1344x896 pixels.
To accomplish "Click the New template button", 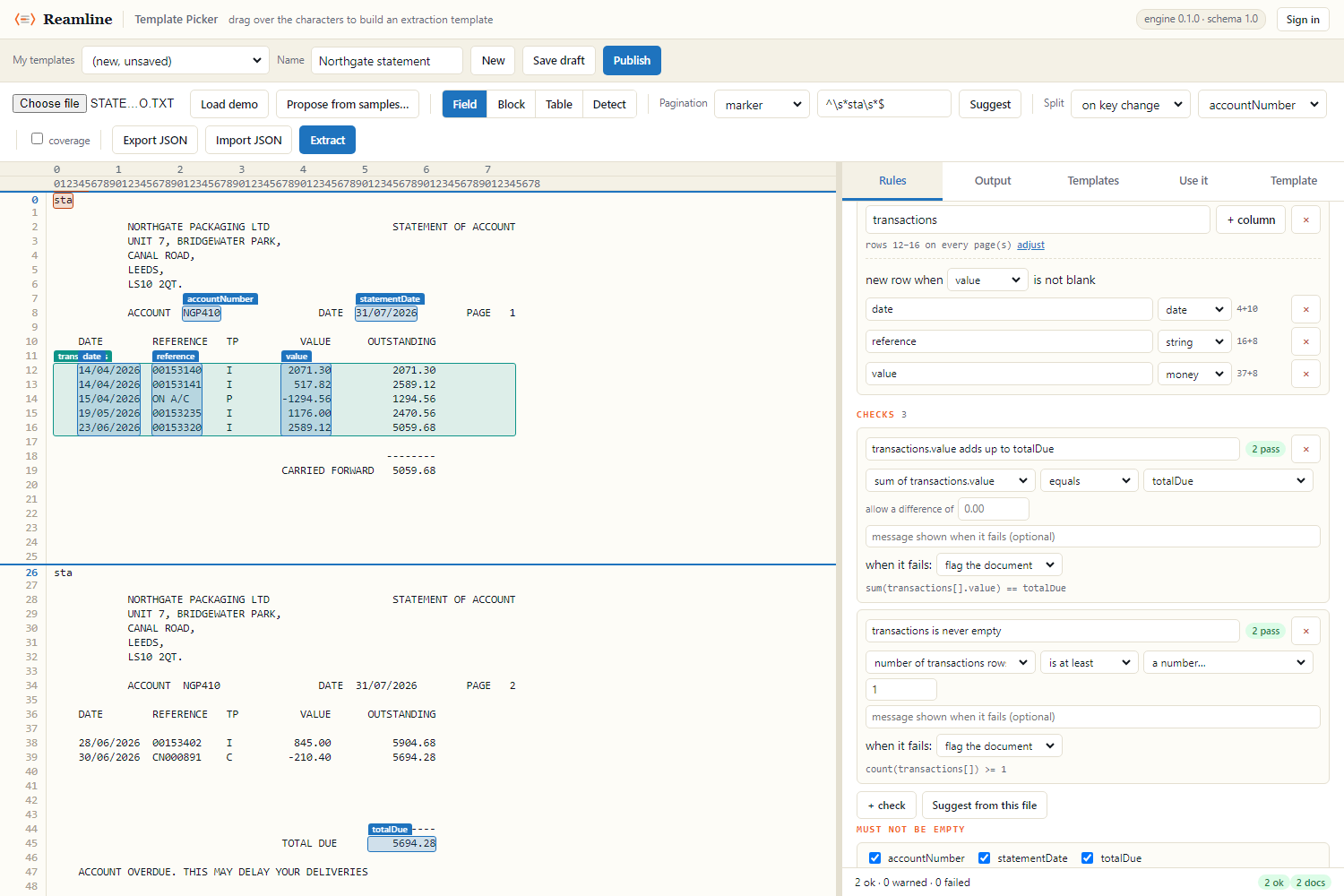I will coord(493,60).
